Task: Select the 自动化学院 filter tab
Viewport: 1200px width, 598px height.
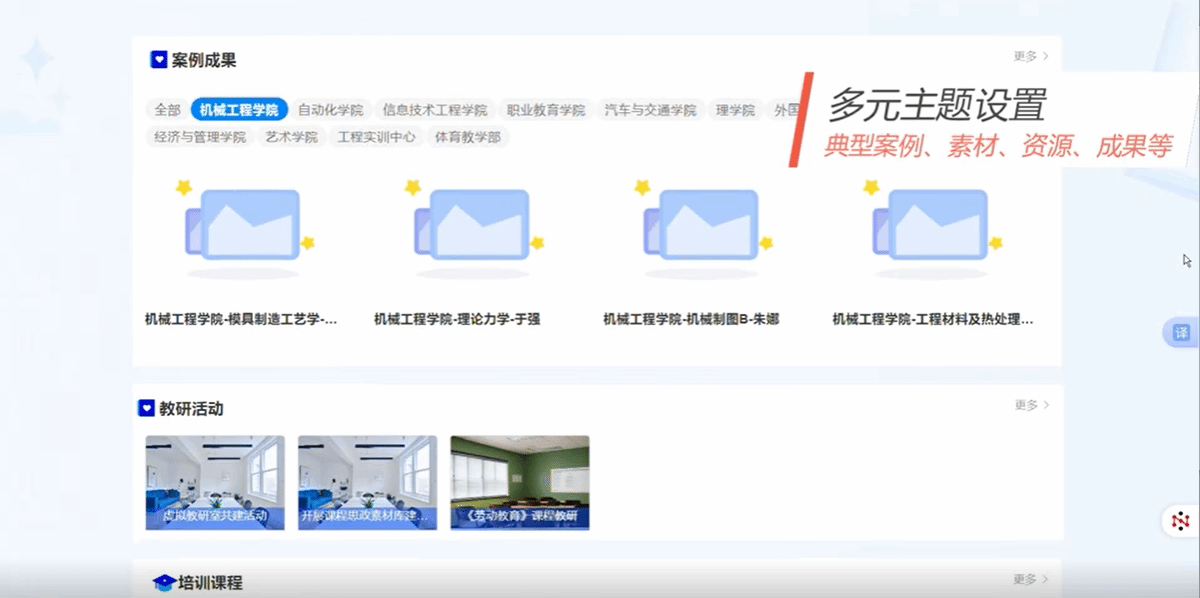Action: click(x=331, y=110)
